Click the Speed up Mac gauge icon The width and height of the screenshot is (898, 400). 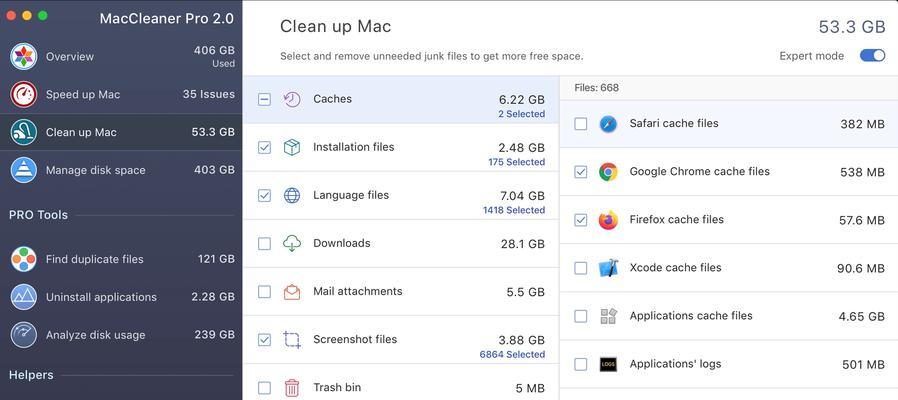point(23,95)
